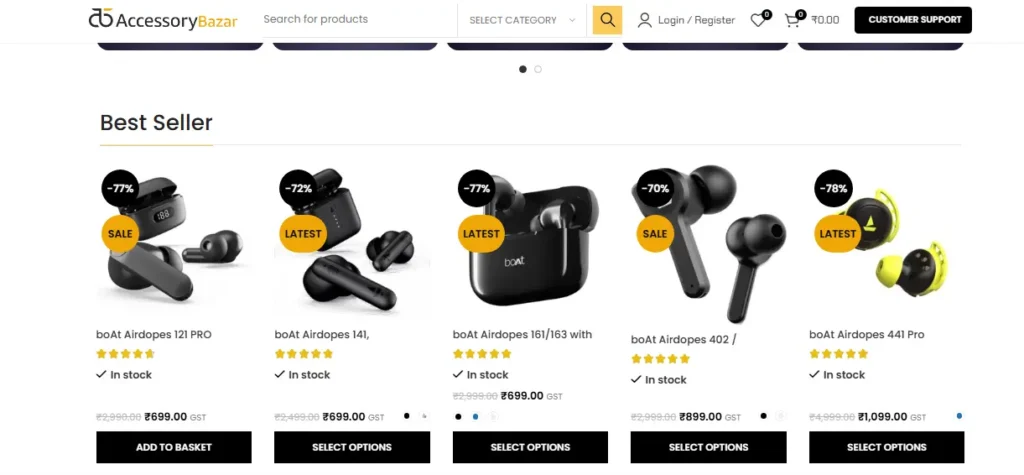Expand the SELECT CATEGORY dropdown

(x=522, y=20)
